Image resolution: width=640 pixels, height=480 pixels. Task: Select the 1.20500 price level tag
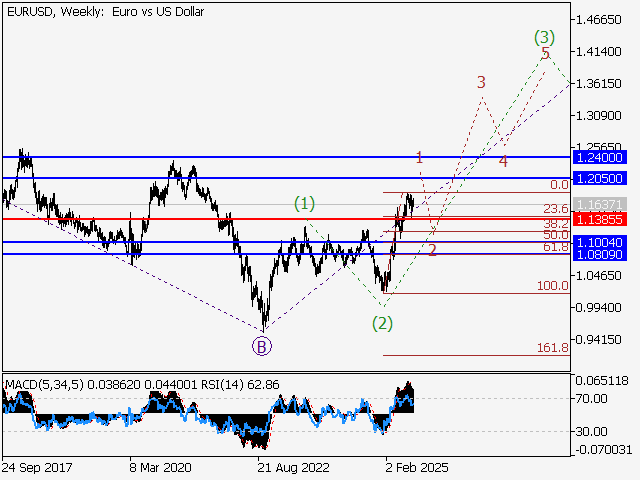pos(600,178)
